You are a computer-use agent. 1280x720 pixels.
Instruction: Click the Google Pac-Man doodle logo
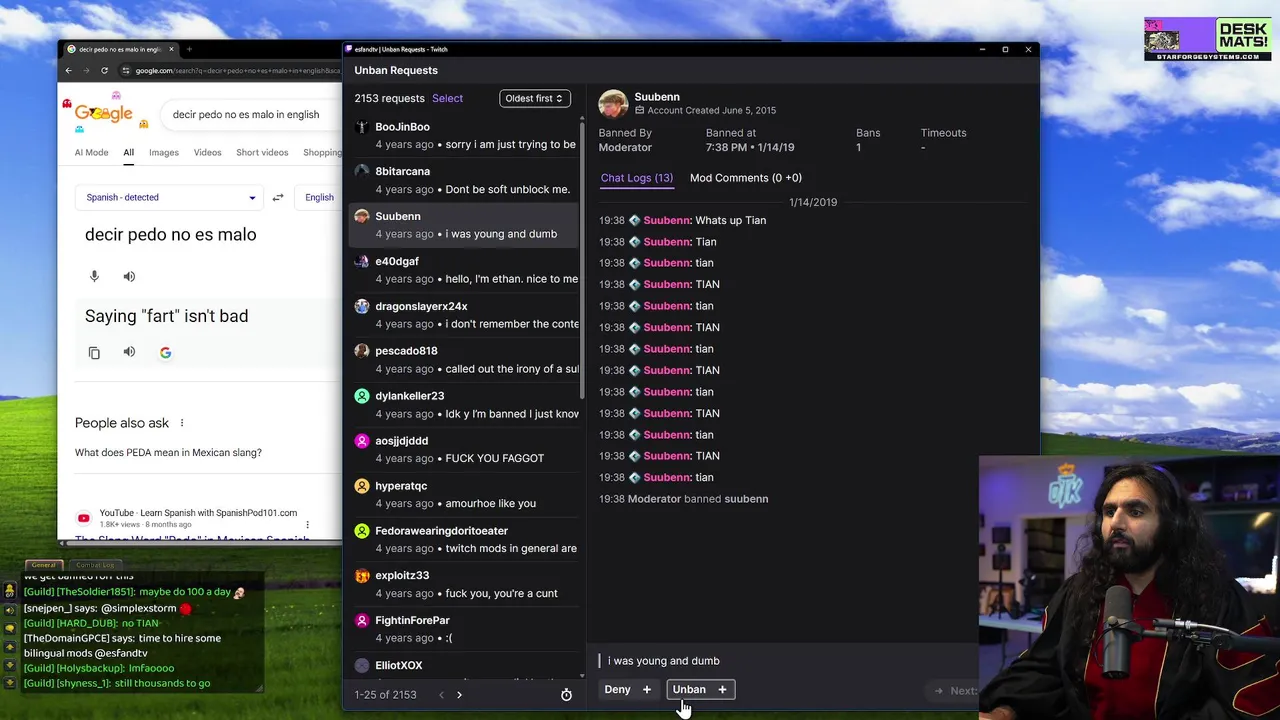click(x=104, y=112)
